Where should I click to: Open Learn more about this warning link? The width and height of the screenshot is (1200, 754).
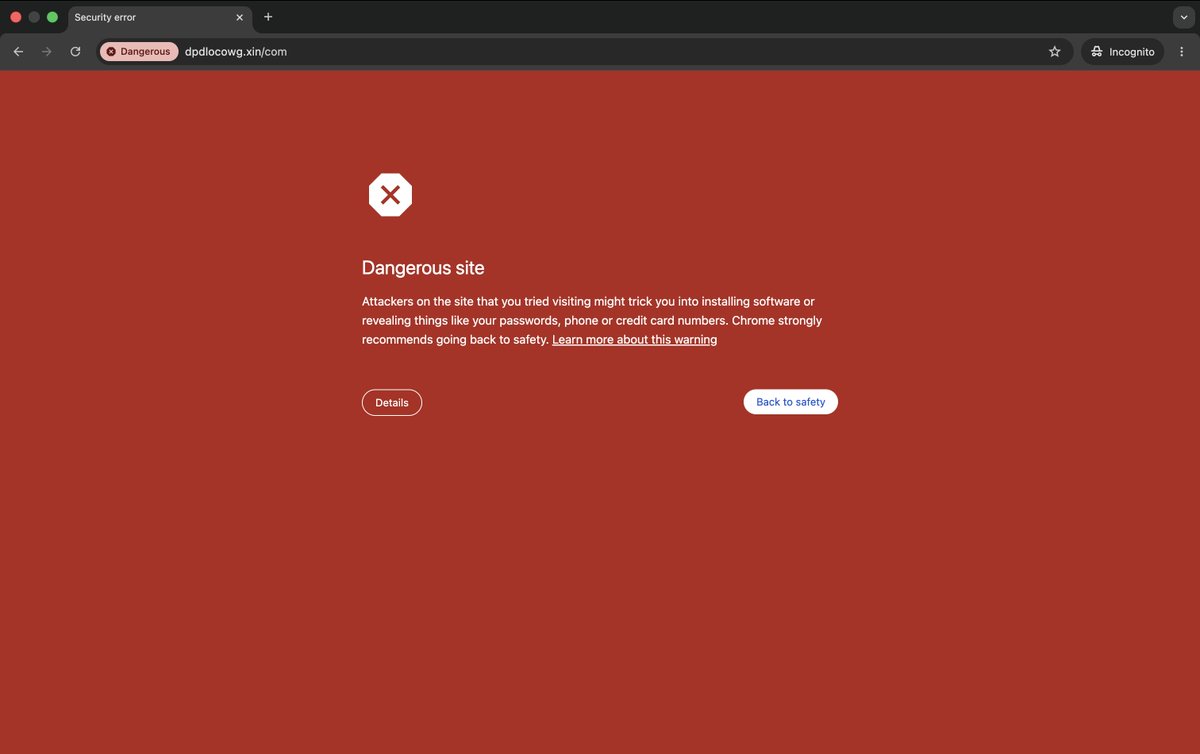(634, 340)
